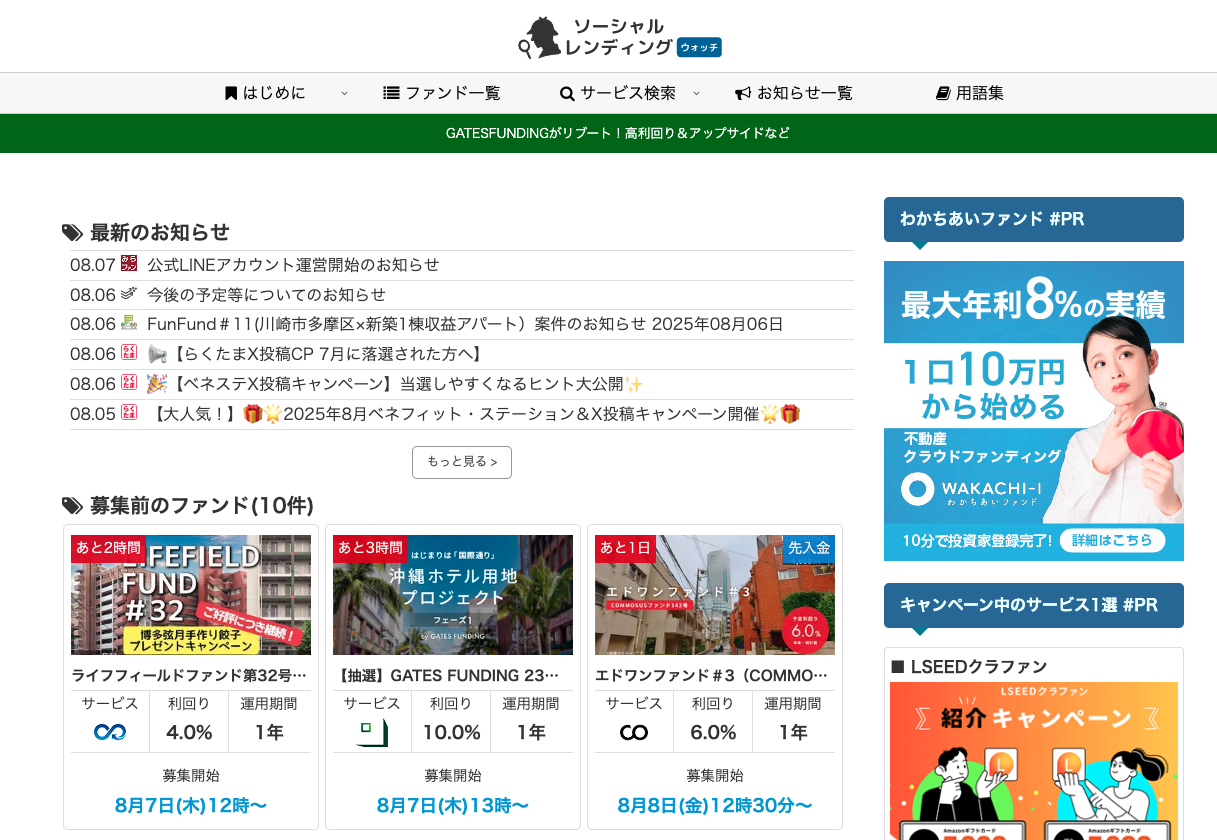Click the LIFEFIELD FUND #32 thumbnail image
Viewport: 1217px width, 840px height.
point(191,595)
